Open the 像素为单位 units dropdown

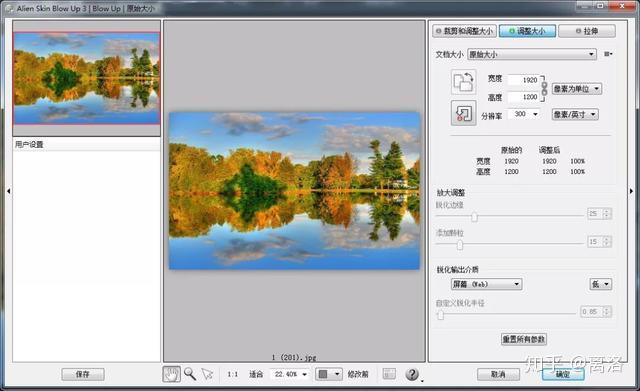click(x=577, y=89)
